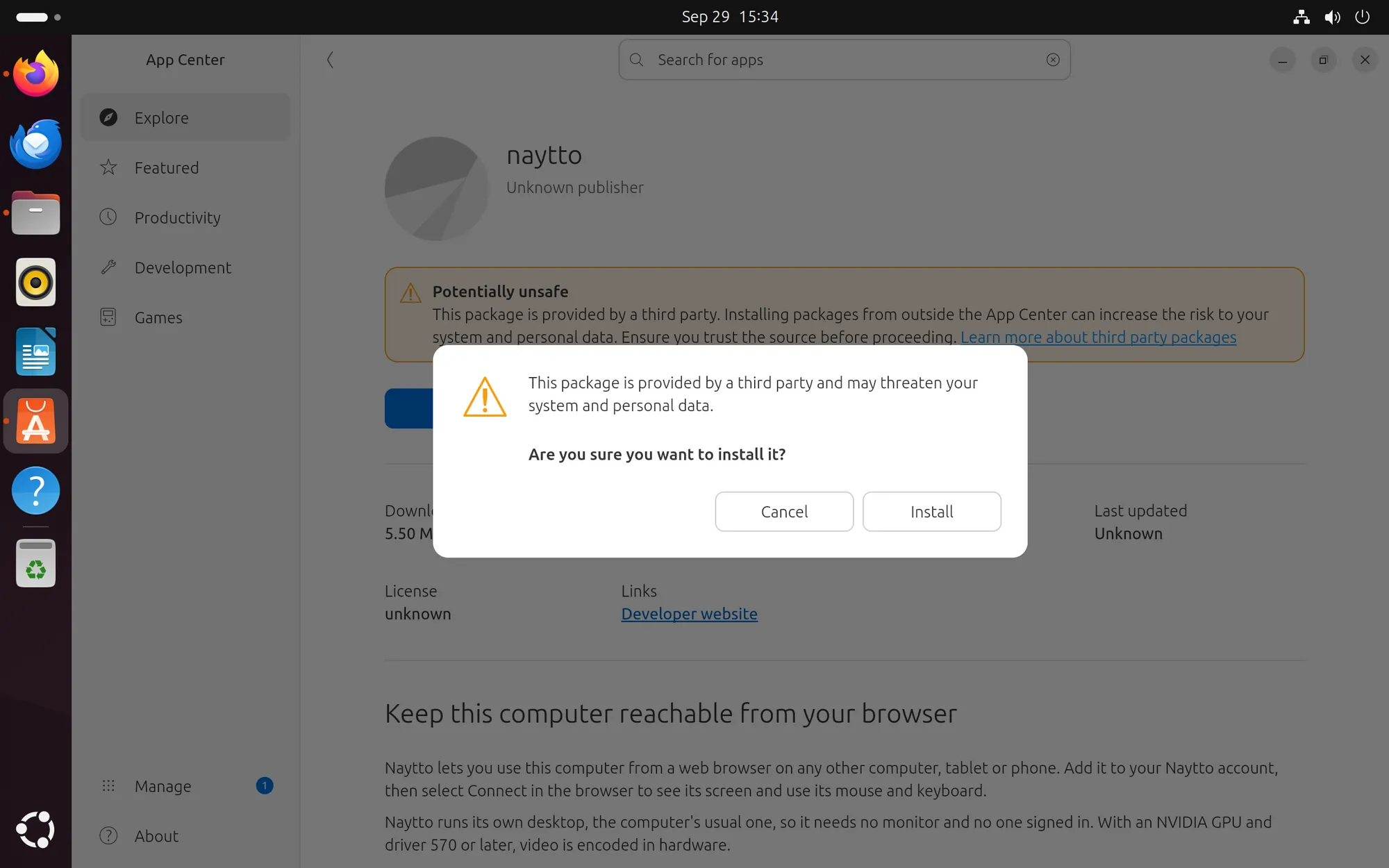This screenshot has height=868, width=1389.
Task: Launch Rhythmbox music player from dock
Action: 36,283
